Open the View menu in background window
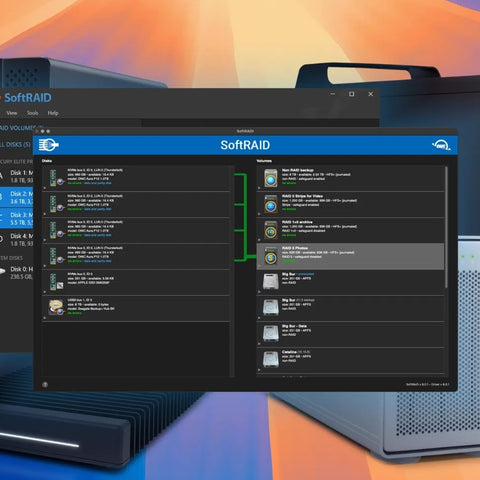 click(12, 113)
